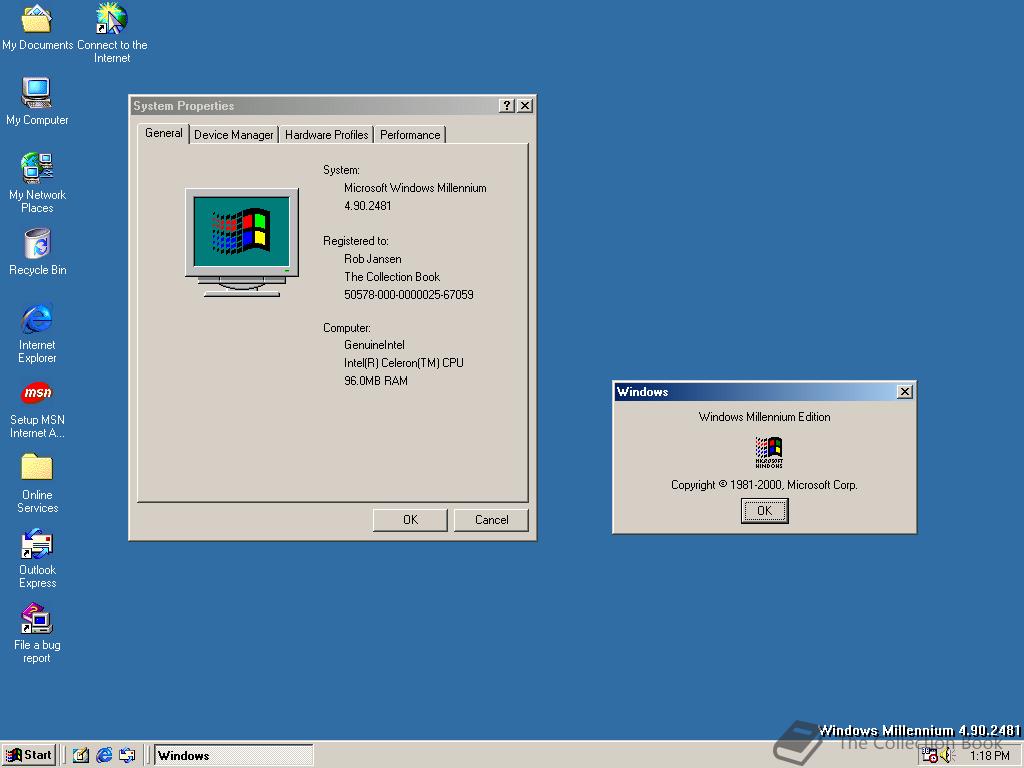Click the Task Scheduler tray icon
1024x768 pixels.
point(930,756)
